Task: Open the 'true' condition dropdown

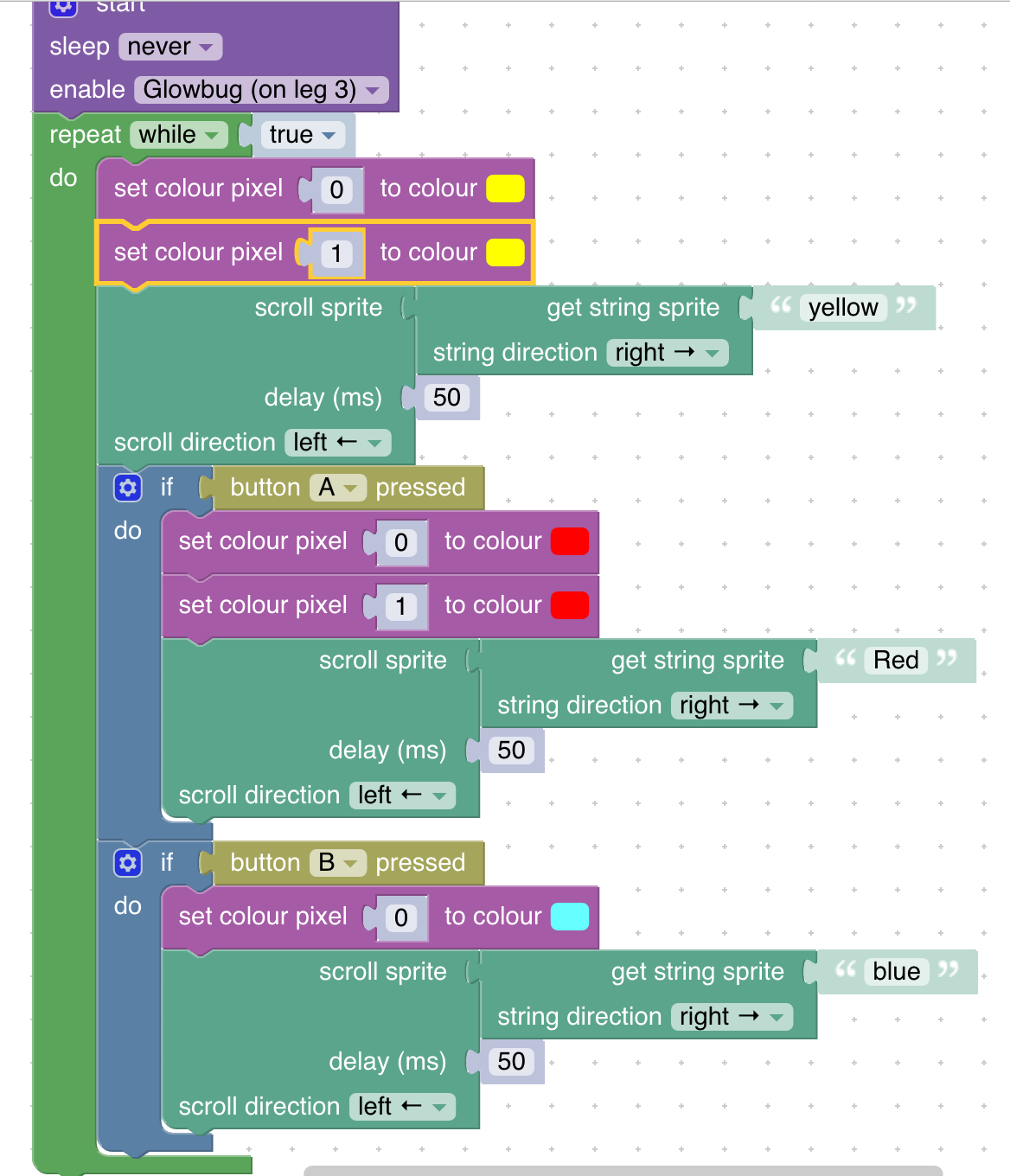Action: tap(301, 134)
